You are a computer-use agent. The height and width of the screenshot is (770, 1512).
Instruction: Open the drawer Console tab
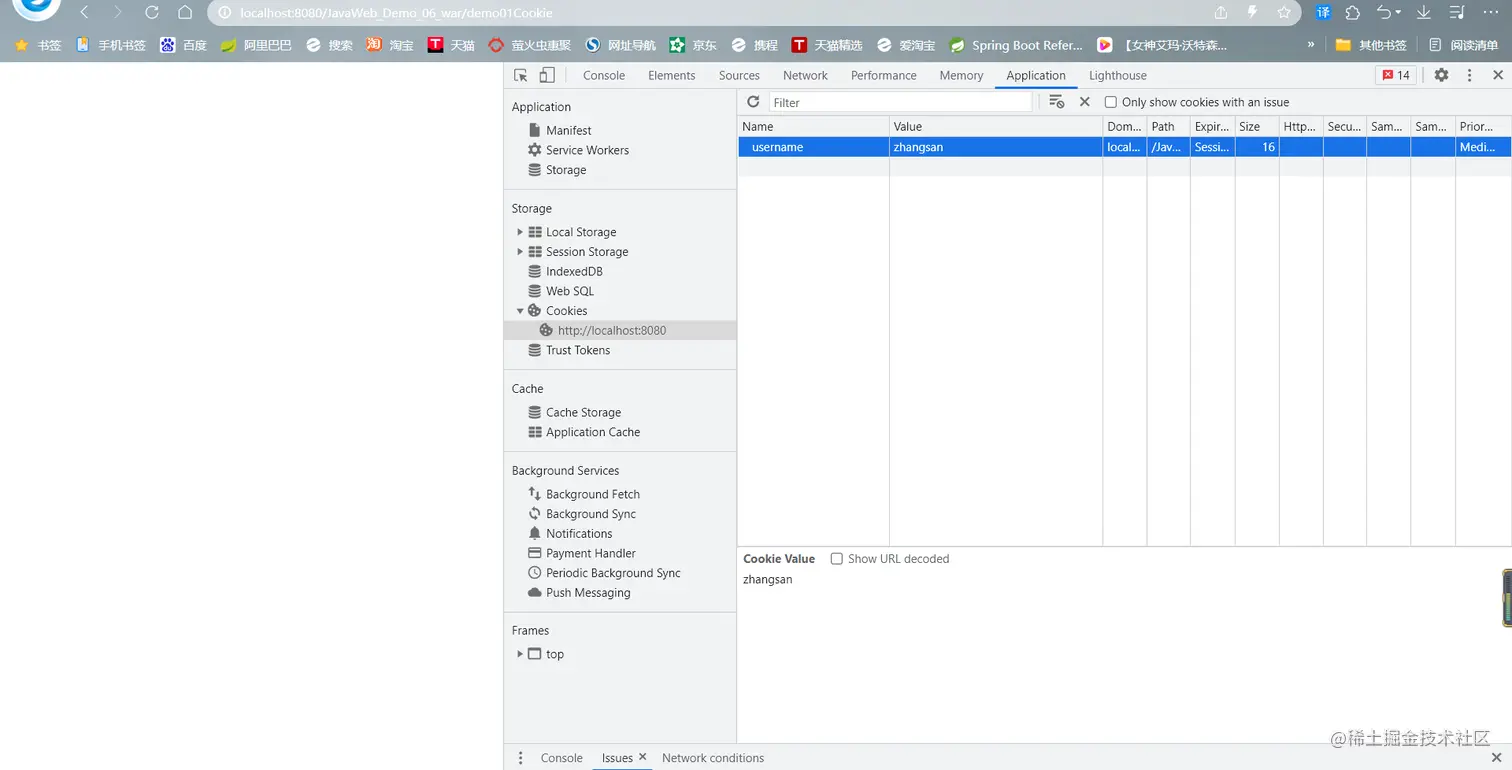click(561, 758)
